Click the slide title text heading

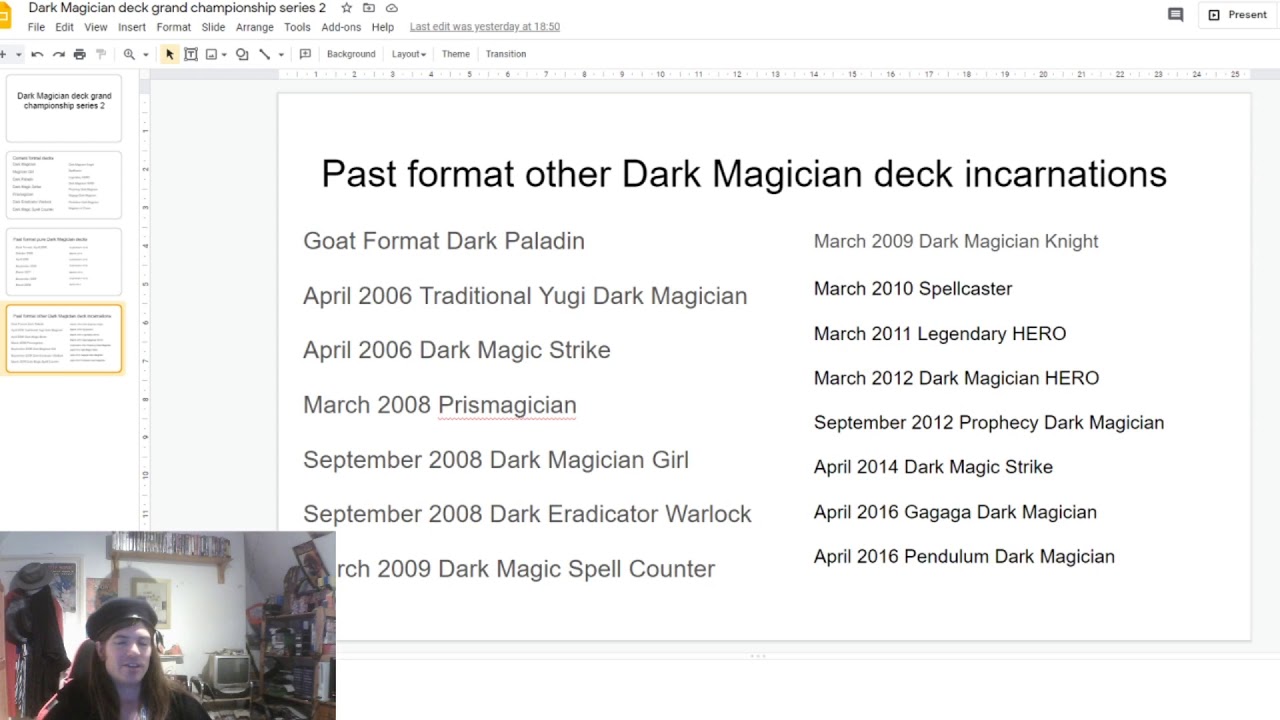point(744,174)
